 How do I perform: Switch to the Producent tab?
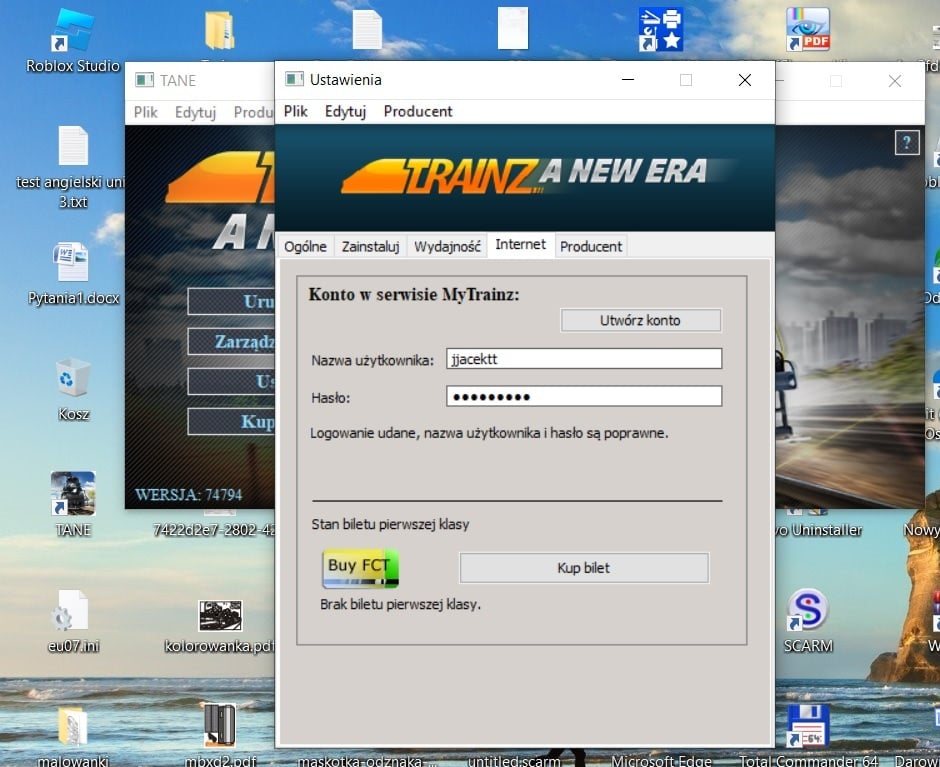(x=591, y=246)
